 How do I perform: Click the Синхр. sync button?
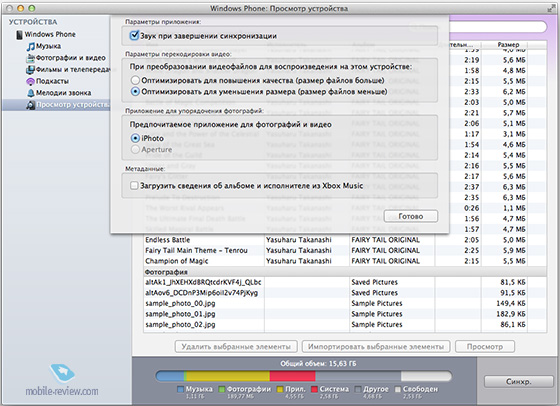519,381
